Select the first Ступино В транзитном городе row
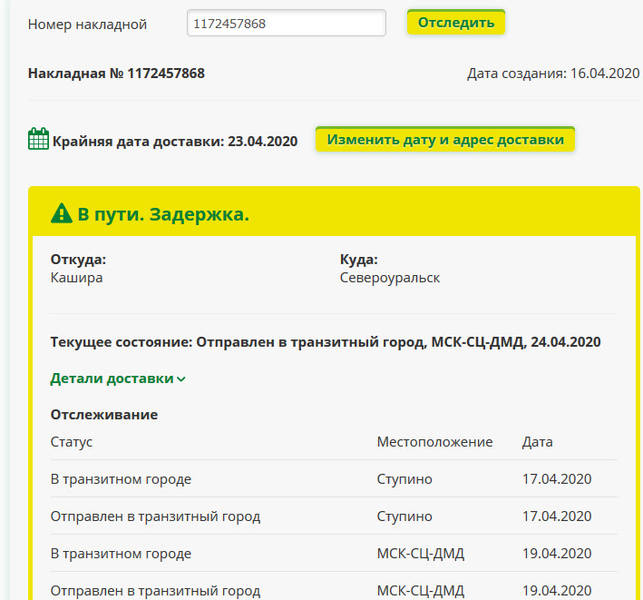 [333, 479]
